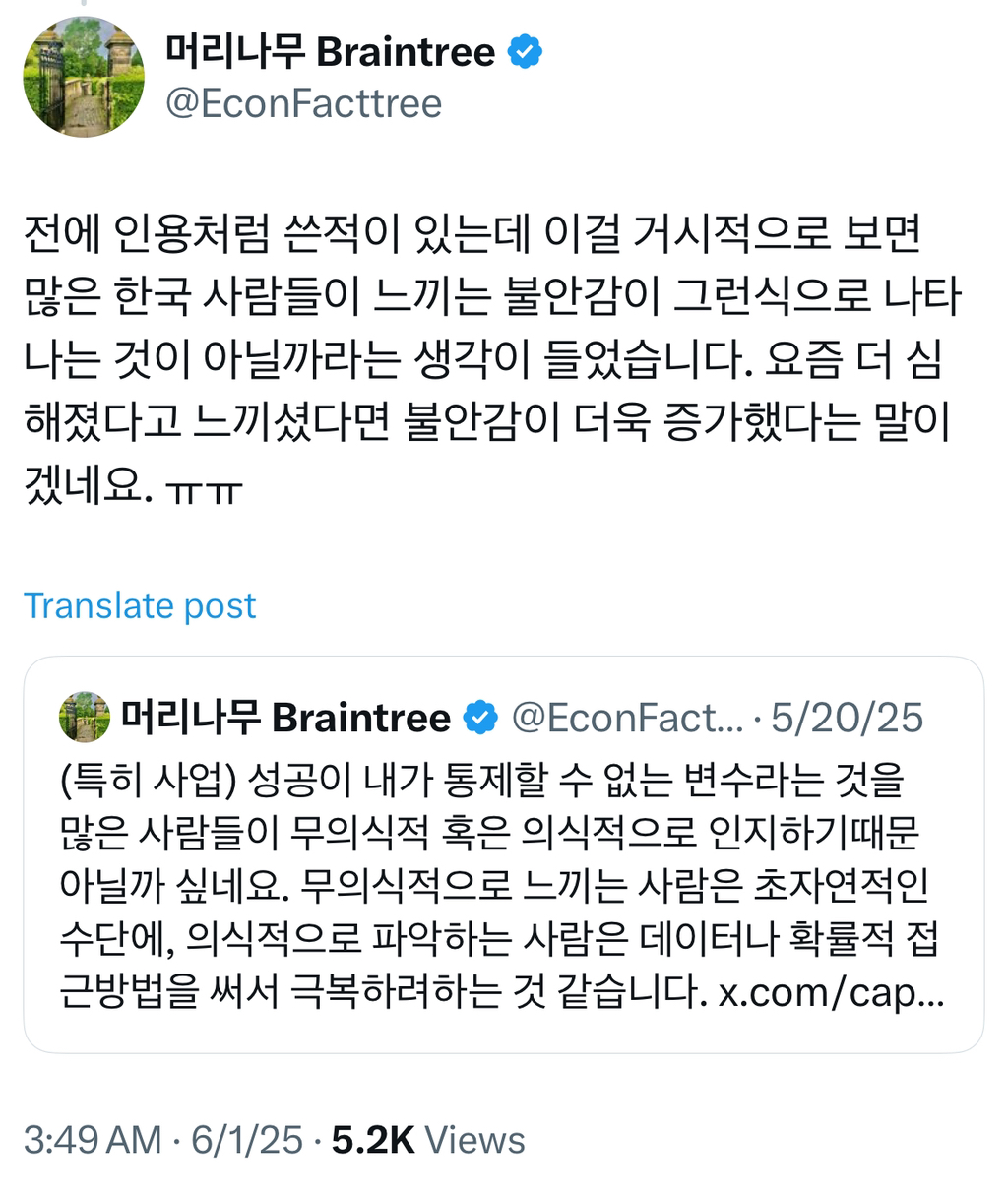Open the profile avatar of 머리나무 Braintree
This screenshot has width=1008, height=1194.
click(84, 77)
